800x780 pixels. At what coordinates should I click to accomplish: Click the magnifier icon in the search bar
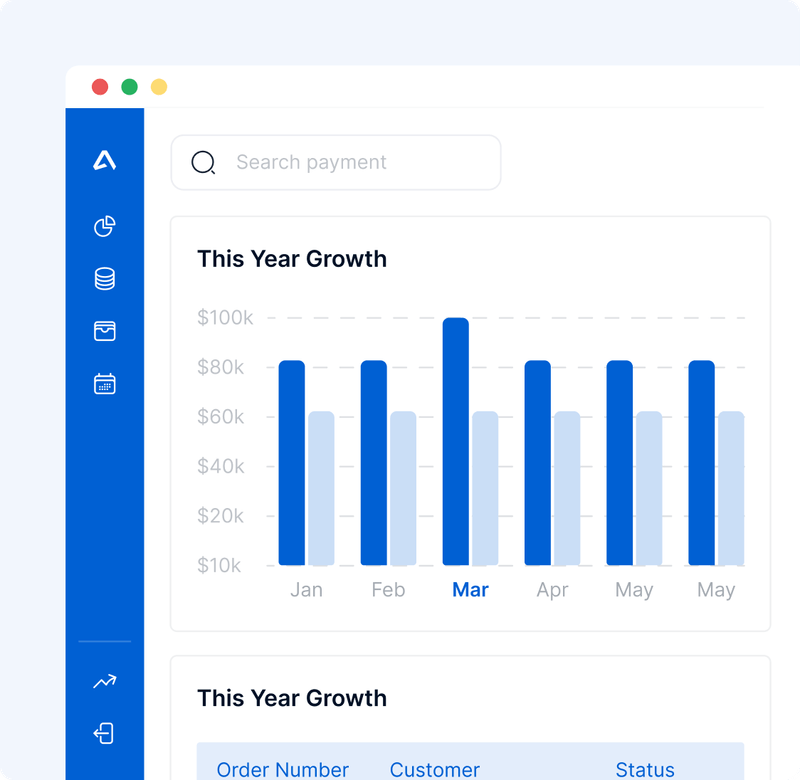203,162
